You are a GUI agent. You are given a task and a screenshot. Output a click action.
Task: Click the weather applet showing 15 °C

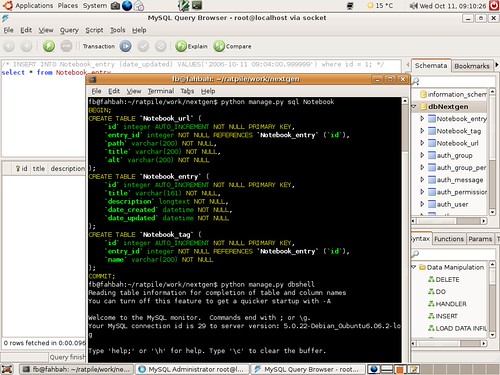tap(380, 6)
